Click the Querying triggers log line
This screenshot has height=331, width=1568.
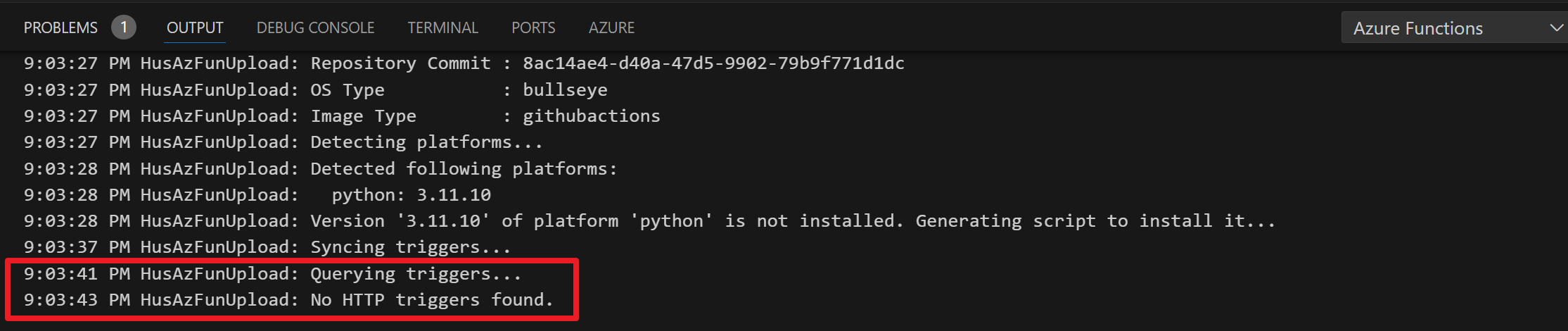[273, 274]
